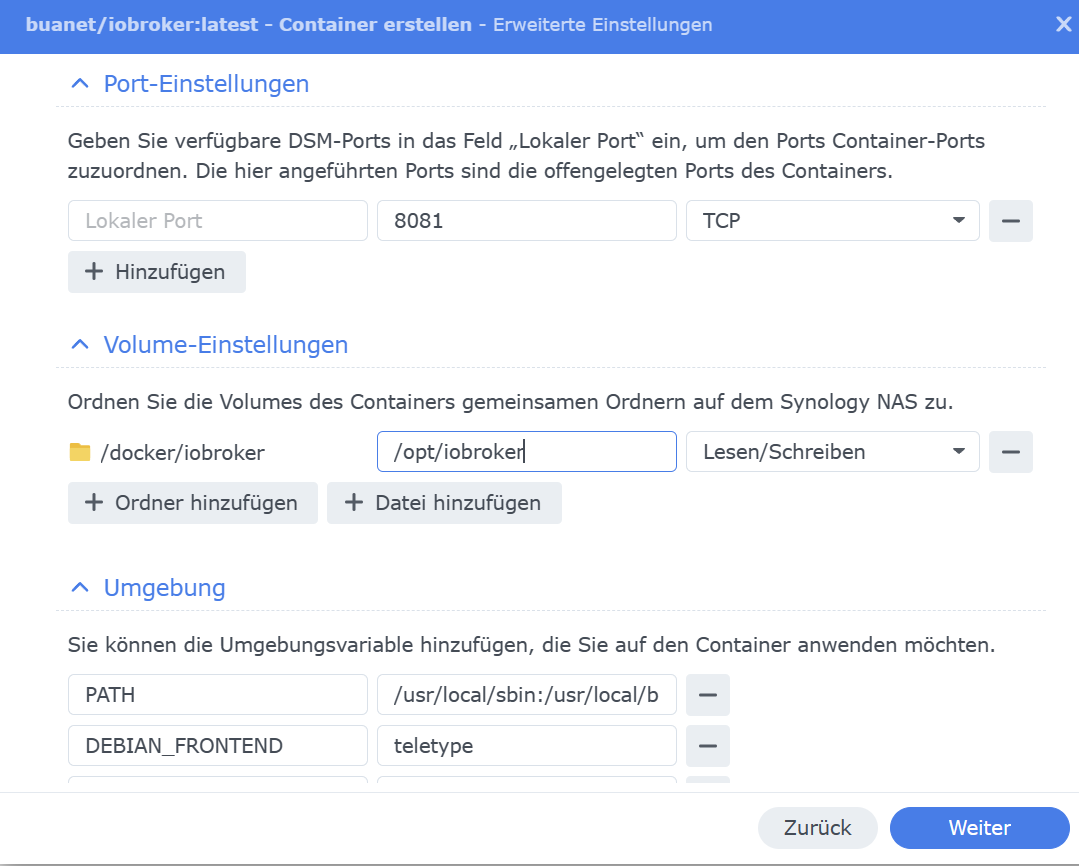
Task: Close the Container erstellen dialog
Action: pos(1063,25)
